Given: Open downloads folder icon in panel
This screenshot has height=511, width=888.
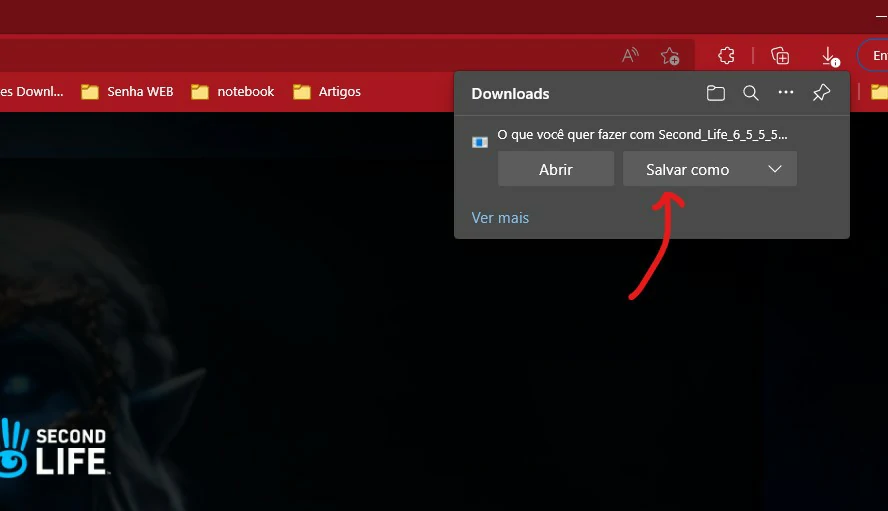Looking at the screenshot, I should [x=716, y=93].
